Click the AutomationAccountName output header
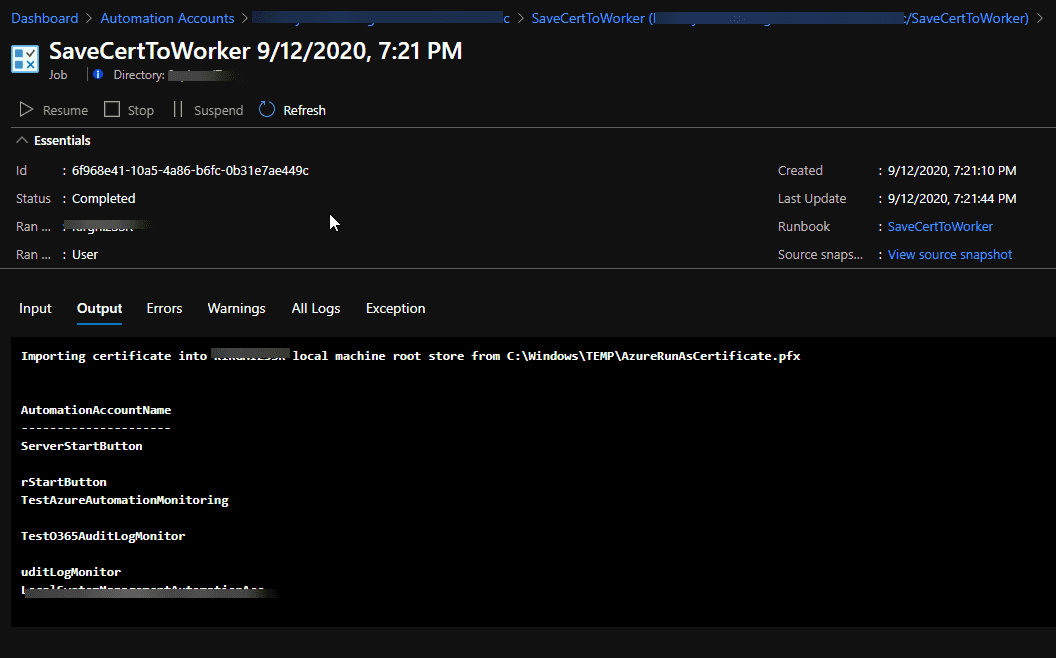The image size is (1056, 658). 96,409
